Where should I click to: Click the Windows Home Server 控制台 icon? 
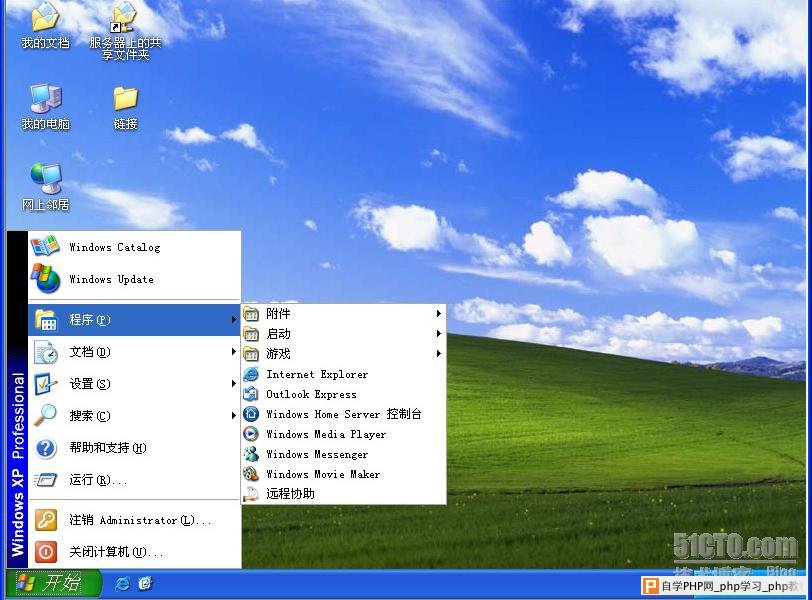point(251,414)
